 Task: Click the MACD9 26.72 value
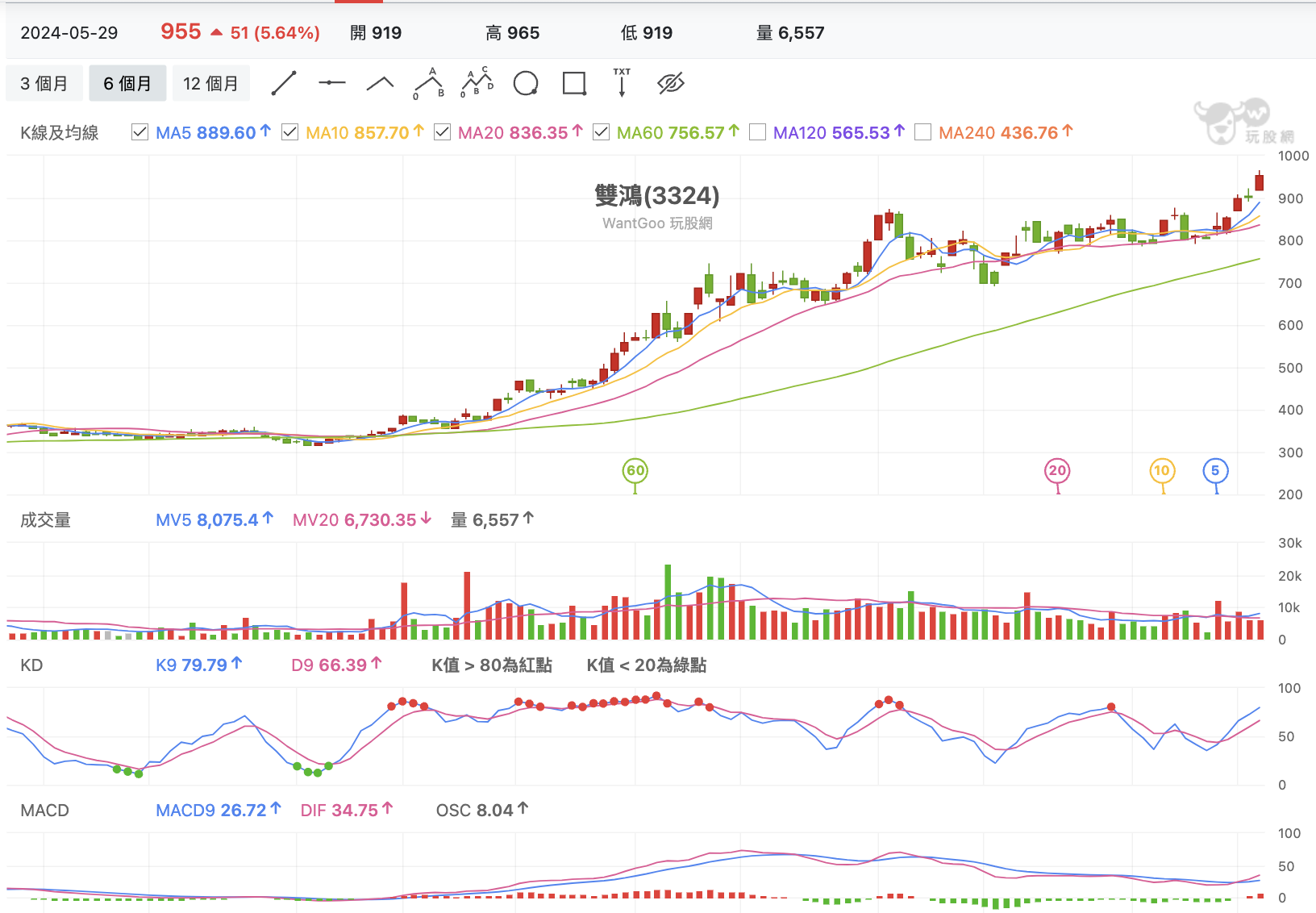click(218, 811)
